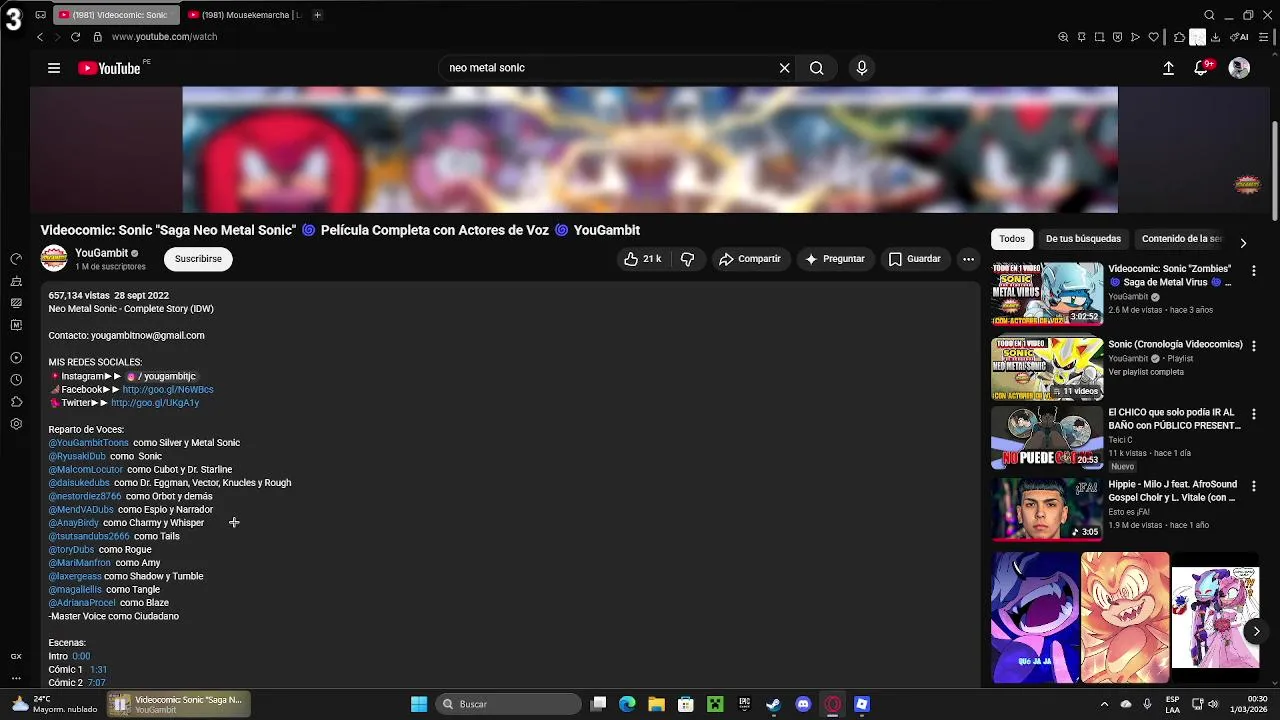Viewport: 1280px width, 720px height.
Task: Open the sidebar player icon
Action: (x=16, y=358)
